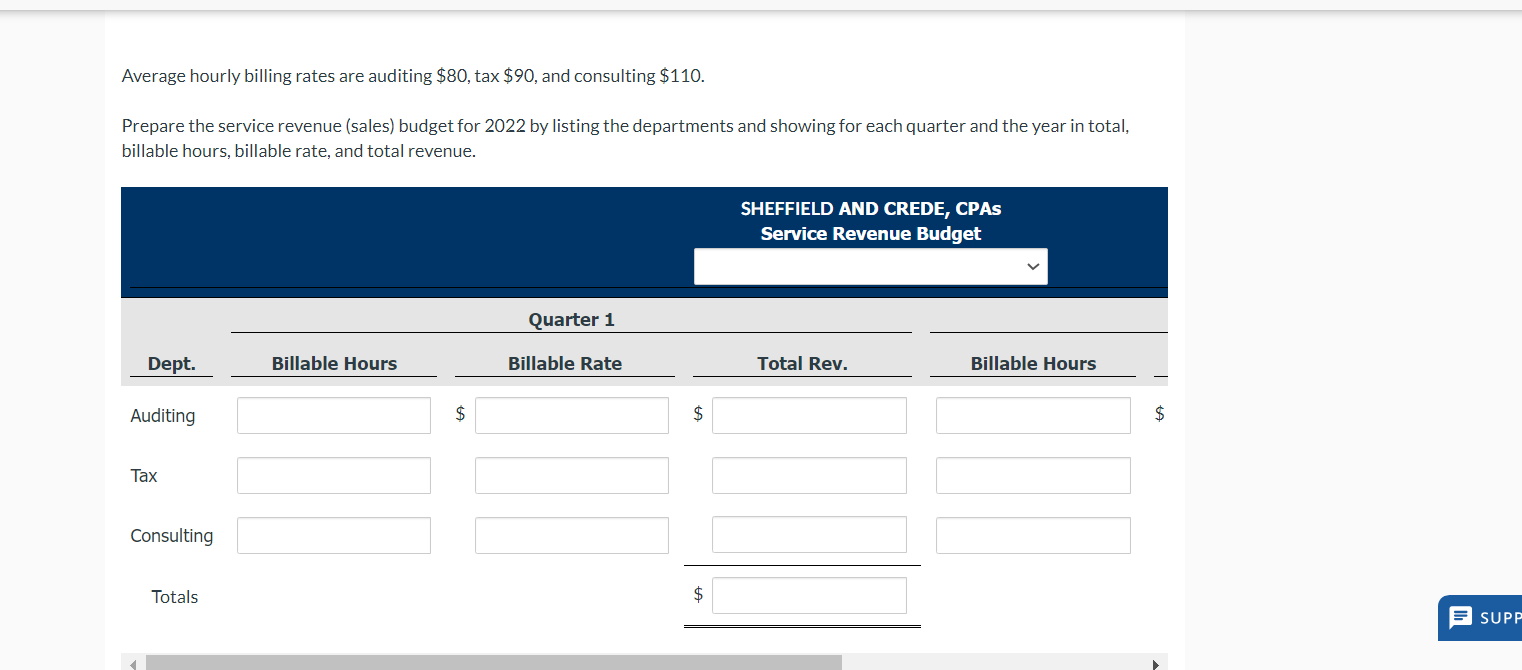Click the speech-bubble chat icon on SUPPORT button
Image resolution: width=1522 pixels, height=670 pixels.
click(x=1461, y=617)
